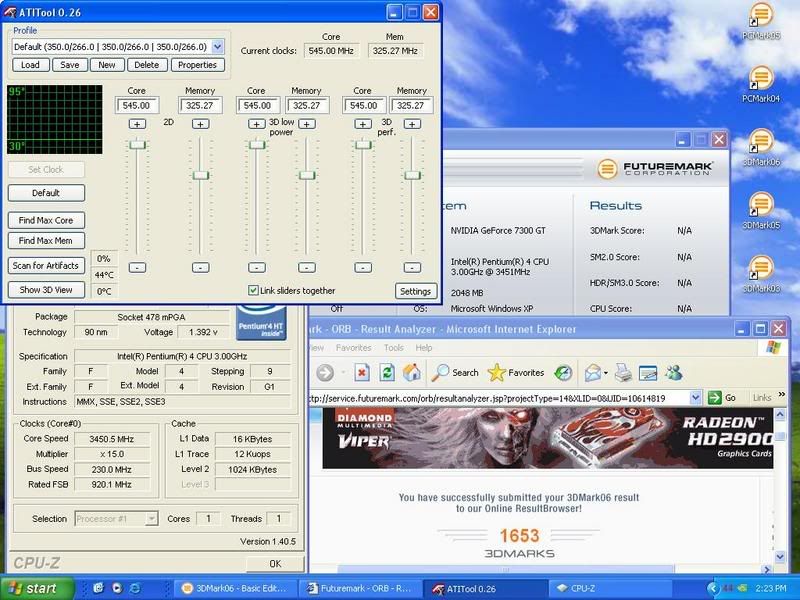The image size is (800, 600).
Task: Click the Refresh icon in Internet Explorer
Action: pyautogui.click(x=387, y=373)
